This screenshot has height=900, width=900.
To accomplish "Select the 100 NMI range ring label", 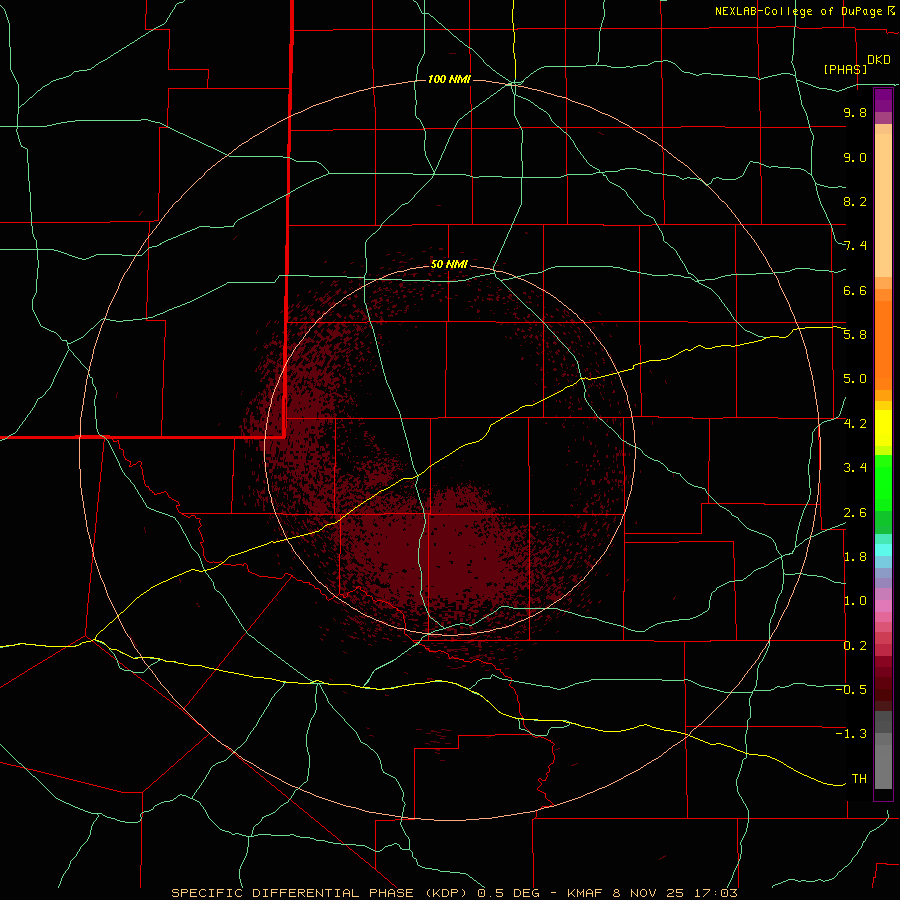I will (x=449, y=79).
